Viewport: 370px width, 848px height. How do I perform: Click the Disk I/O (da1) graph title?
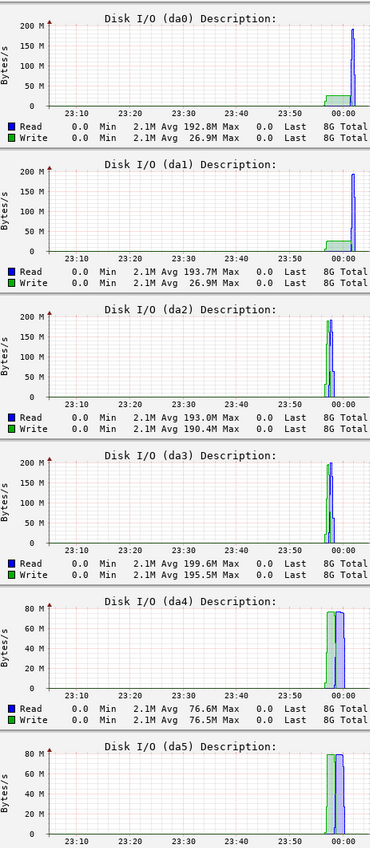(x=190, y=164)
